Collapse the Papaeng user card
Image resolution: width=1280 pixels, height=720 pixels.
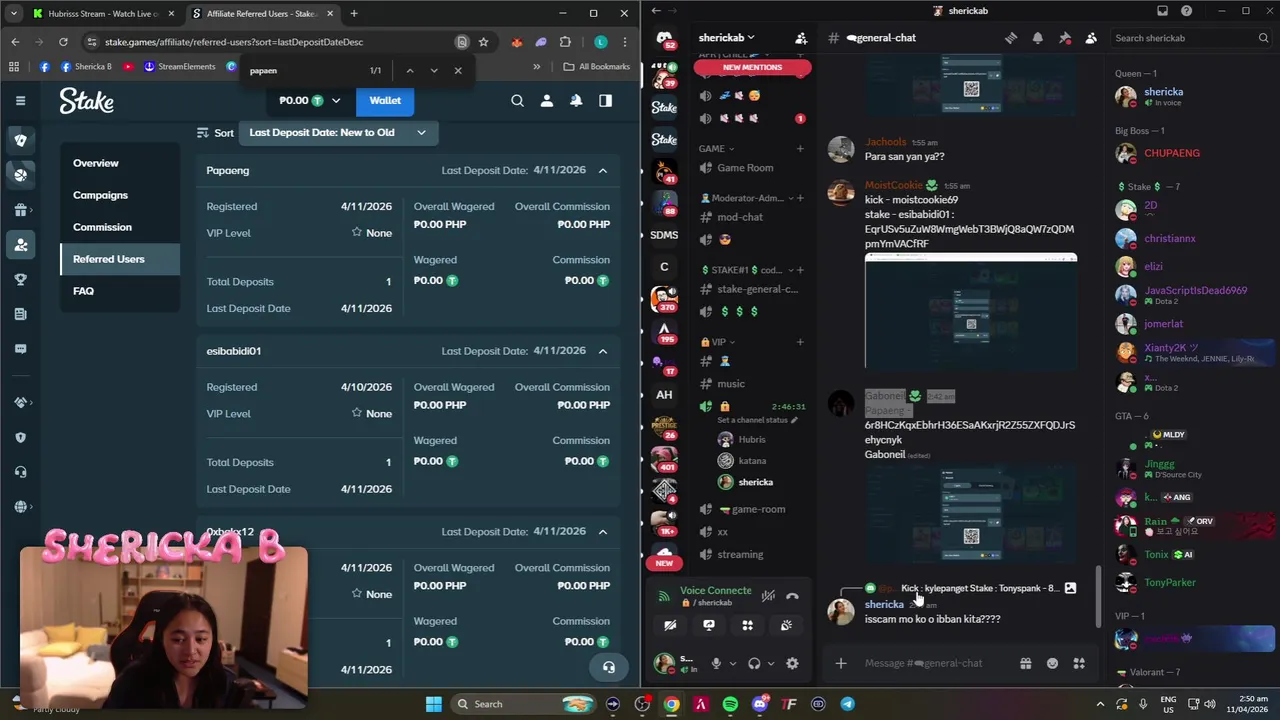coord(603,171)
